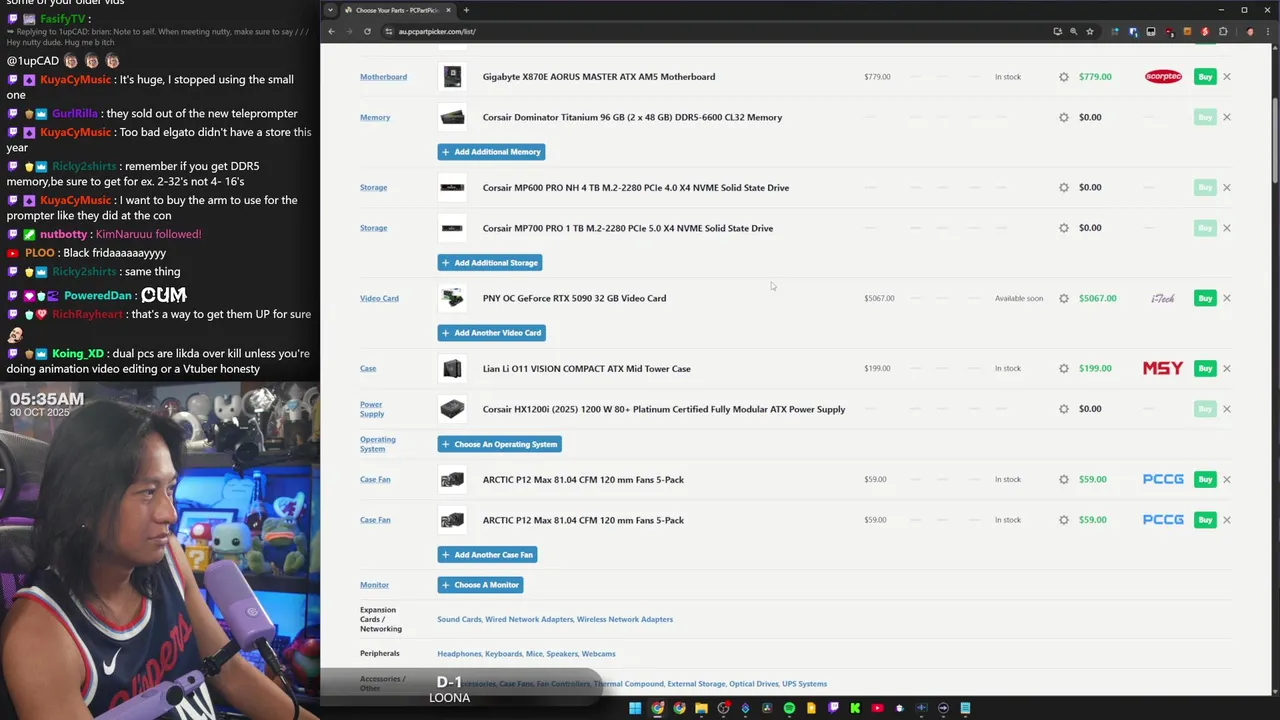
Task: Open the Corsair MP600 PRO NH 4 TB product link
Action: [x=636, y=187]
